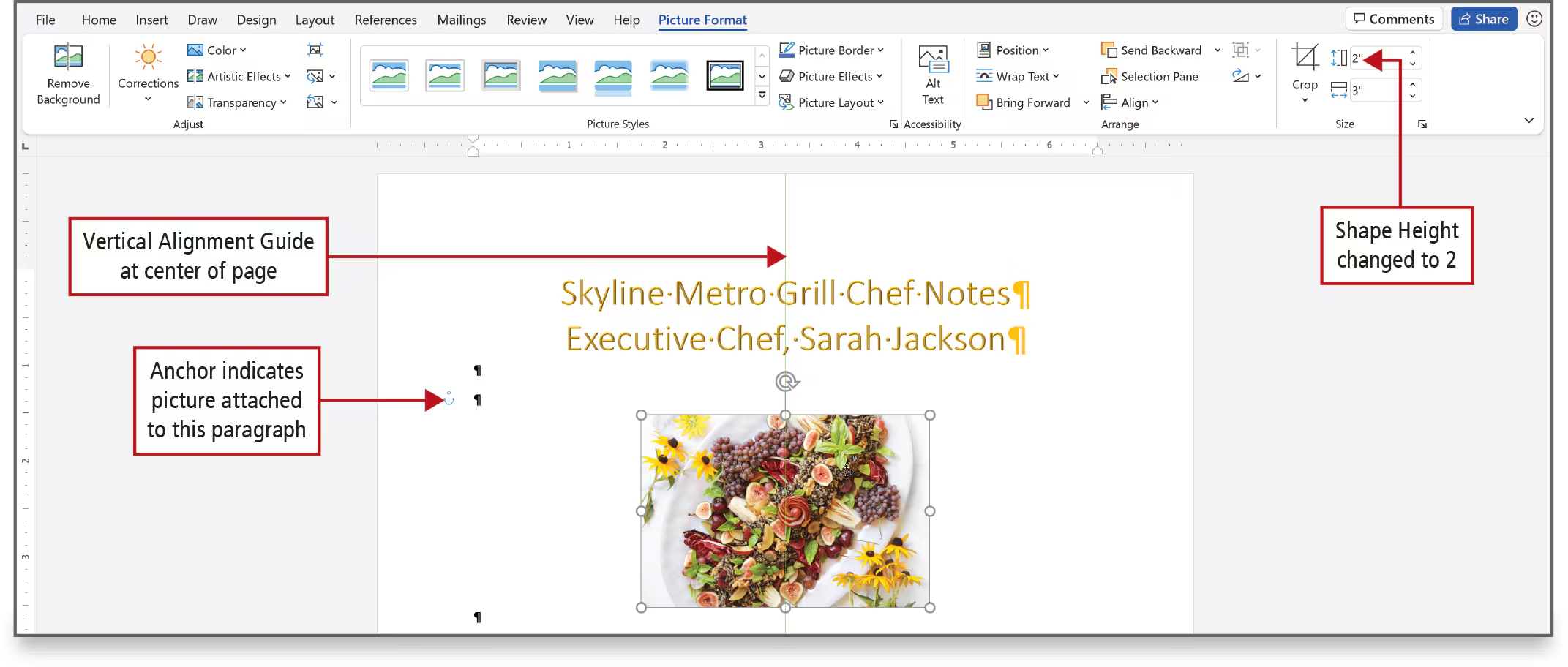Screen dimensions: 1568x667
Task: Click the Share button
Action: [1484, 19]
